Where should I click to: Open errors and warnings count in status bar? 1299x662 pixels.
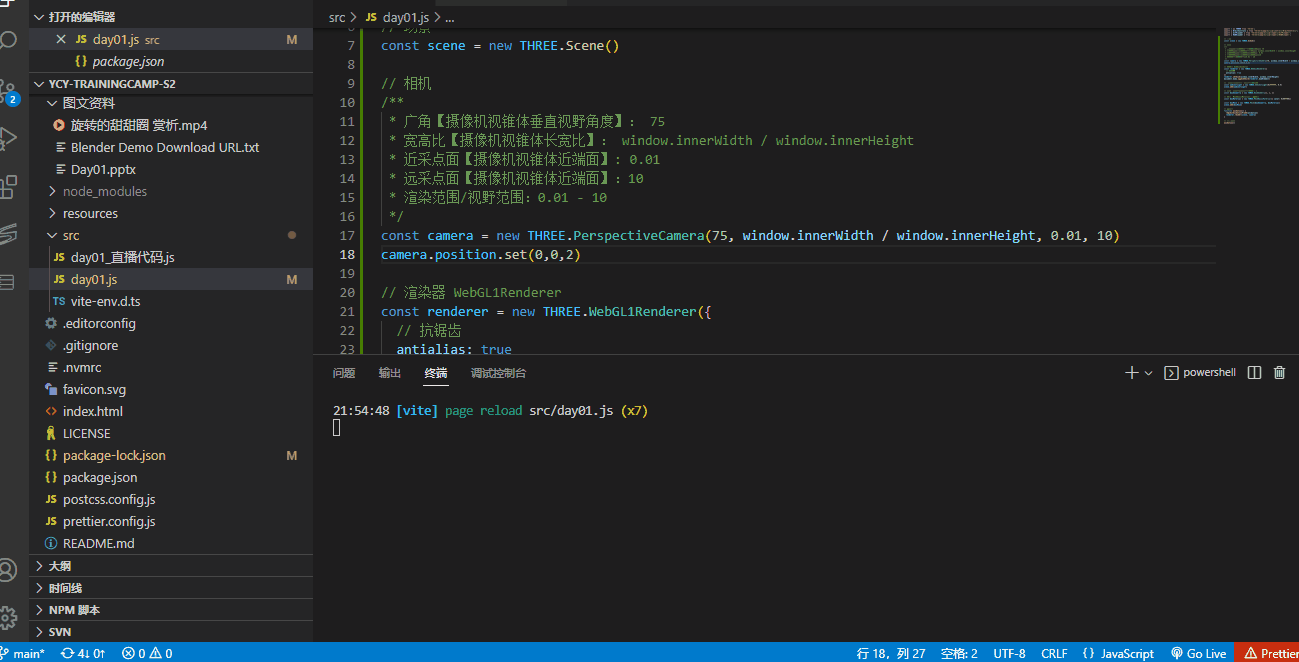point(147,653)
